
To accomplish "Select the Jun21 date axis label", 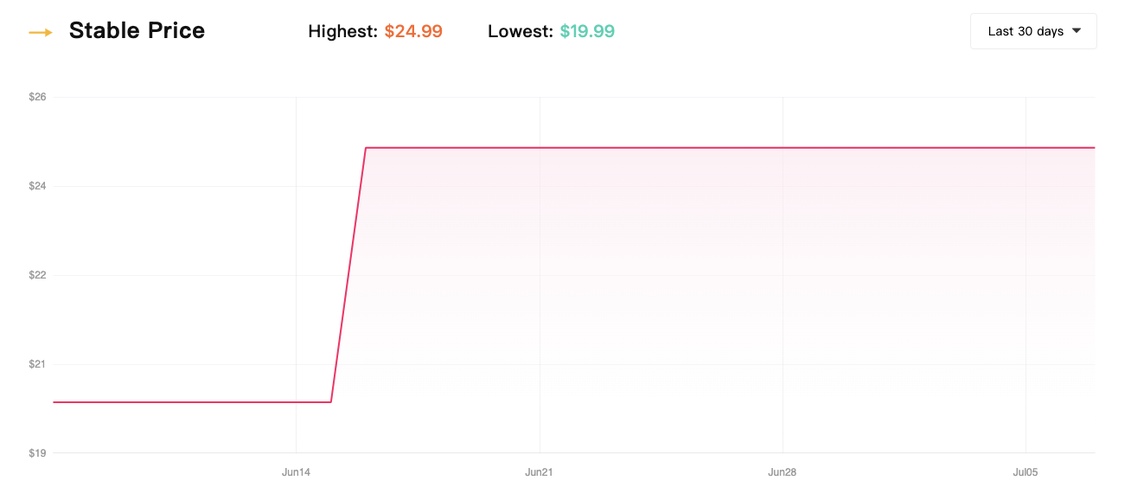I will [x=539, y=473].
